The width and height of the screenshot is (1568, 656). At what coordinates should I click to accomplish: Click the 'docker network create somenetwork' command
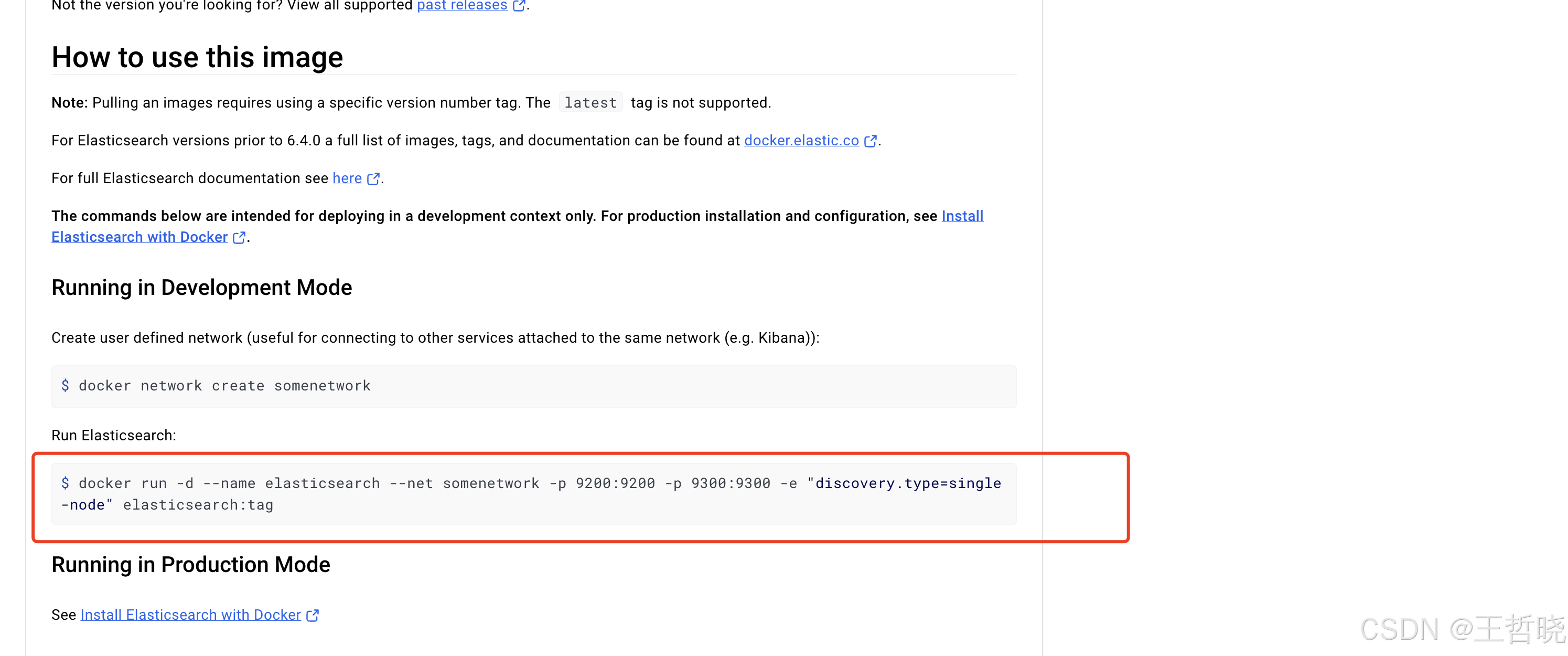point(224,386)
